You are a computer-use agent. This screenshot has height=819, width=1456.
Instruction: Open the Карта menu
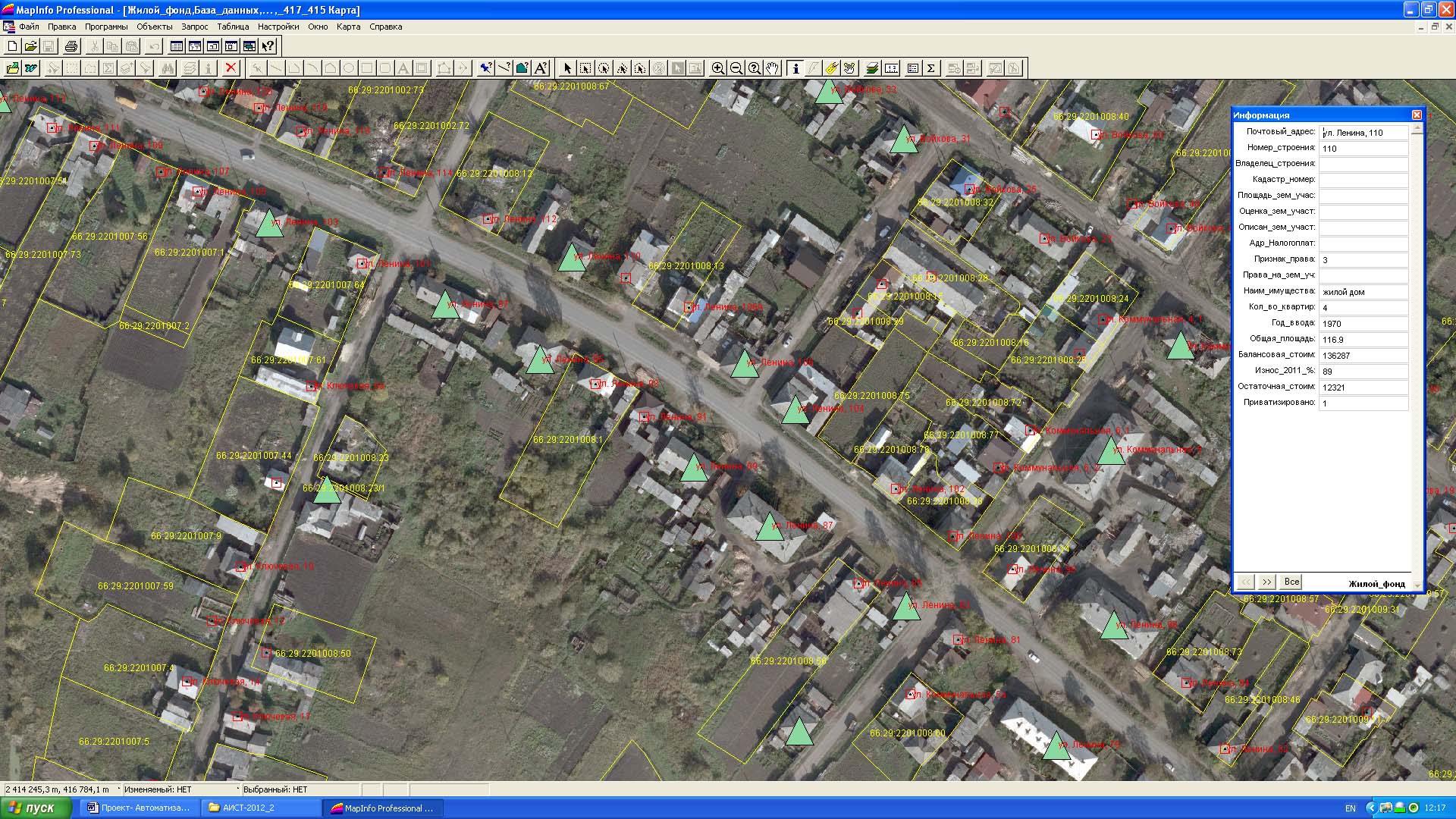(x=349, y=27)
